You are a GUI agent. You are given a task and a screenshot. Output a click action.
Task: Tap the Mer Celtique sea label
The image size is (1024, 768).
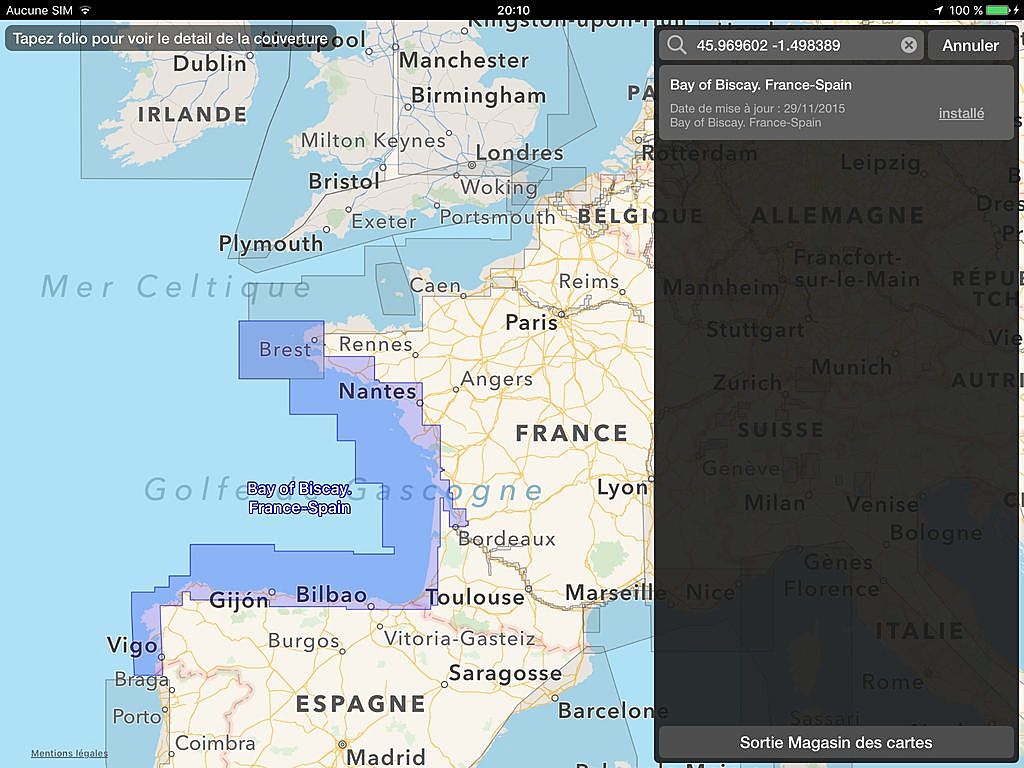coord(176,287)
